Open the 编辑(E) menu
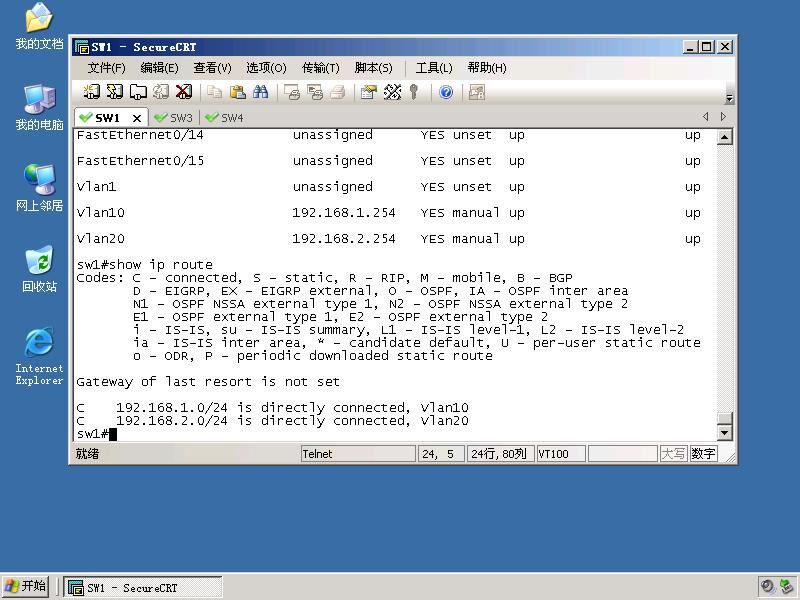Screen dimensions: 800x600 (159, 68)
